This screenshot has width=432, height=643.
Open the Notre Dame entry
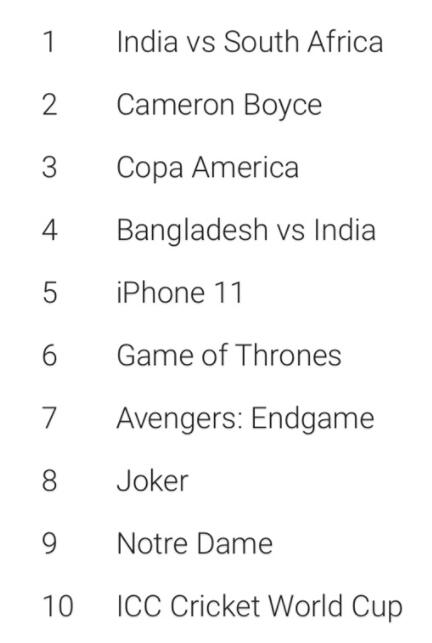[x=195, y=543]
